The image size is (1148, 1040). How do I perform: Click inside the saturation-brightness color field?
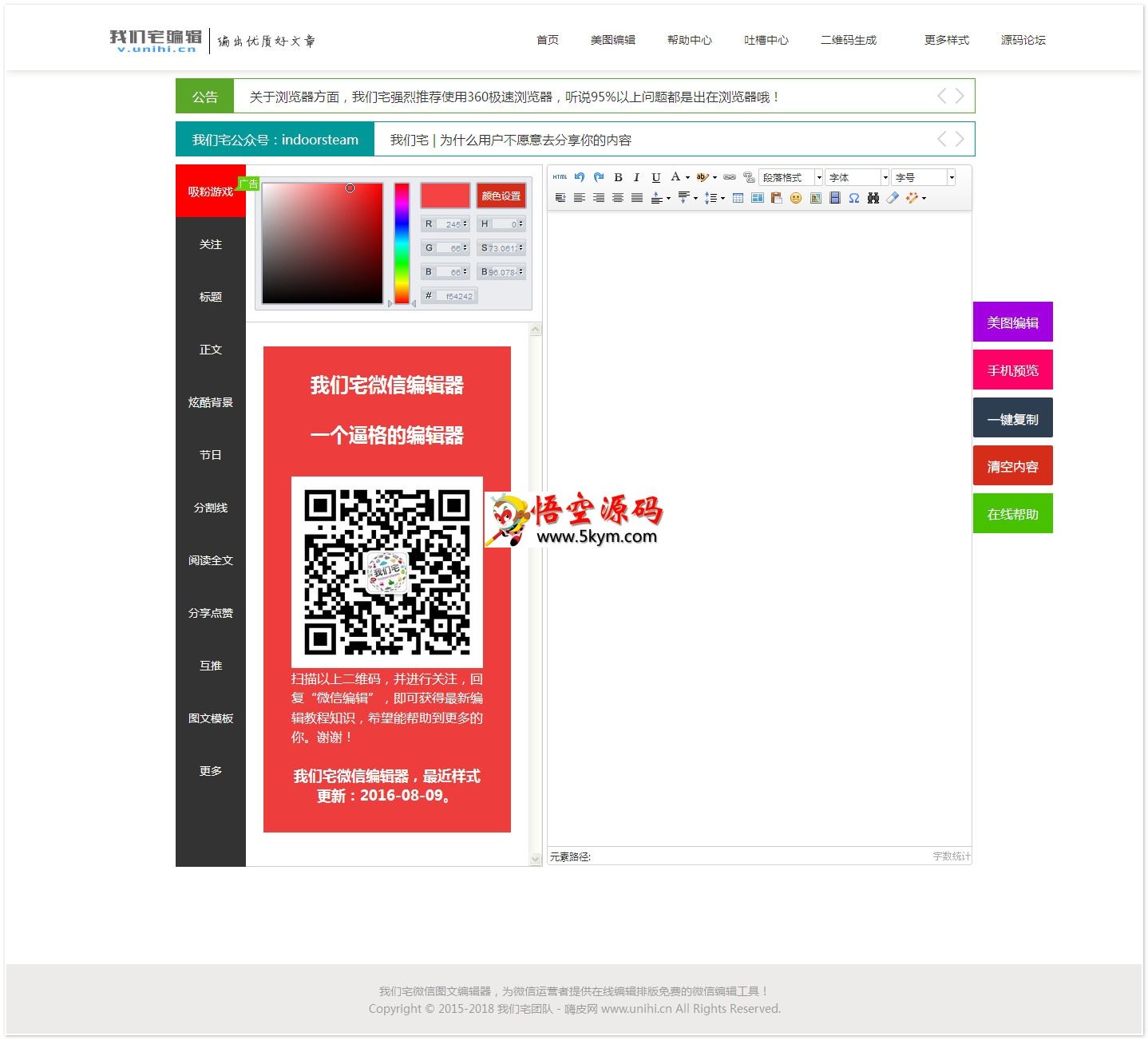click(323, 243)
